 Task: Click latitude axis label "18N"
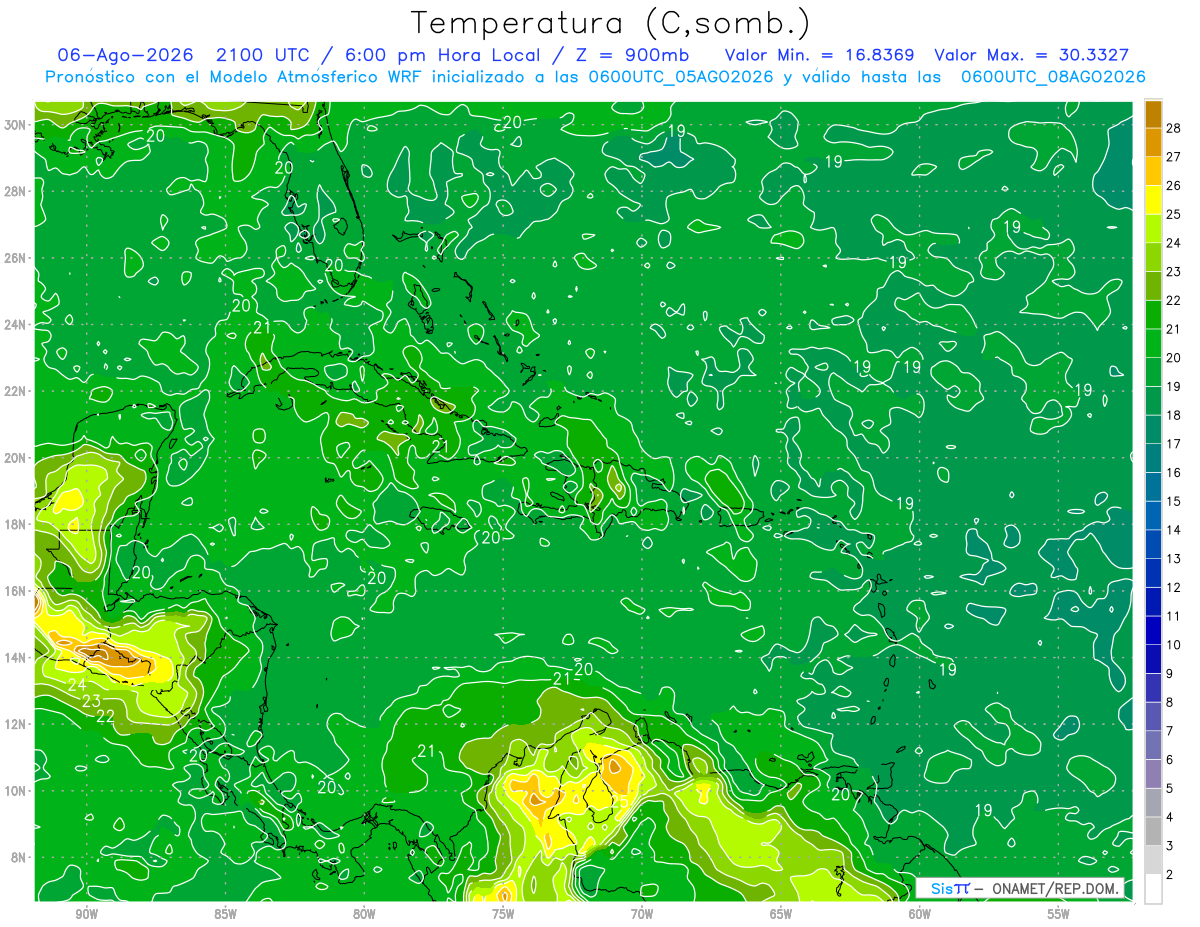click(x=15, y=524)
